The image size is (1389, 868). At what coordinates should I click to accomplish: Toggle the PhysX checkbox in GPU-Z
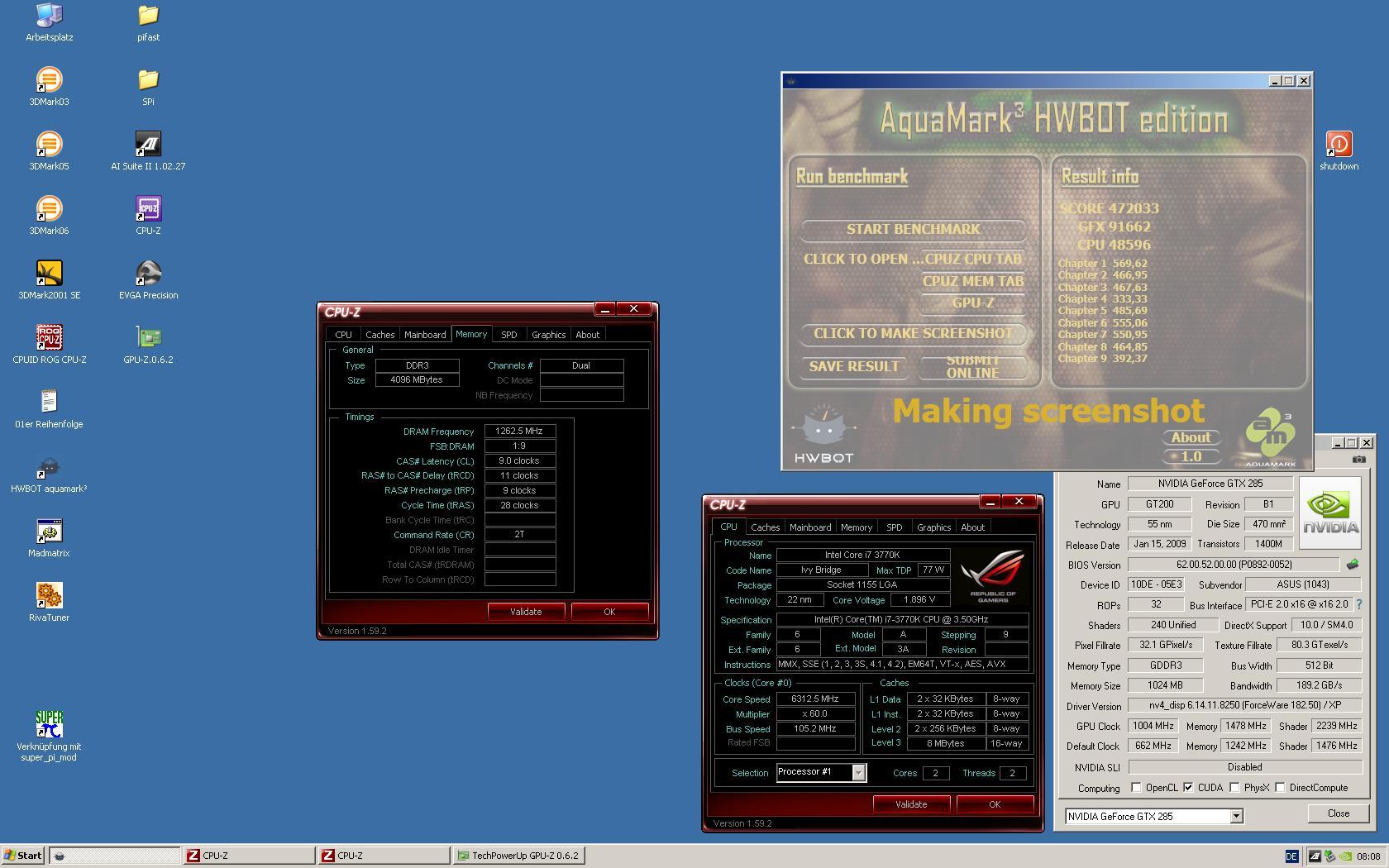tap(1234, 788)
